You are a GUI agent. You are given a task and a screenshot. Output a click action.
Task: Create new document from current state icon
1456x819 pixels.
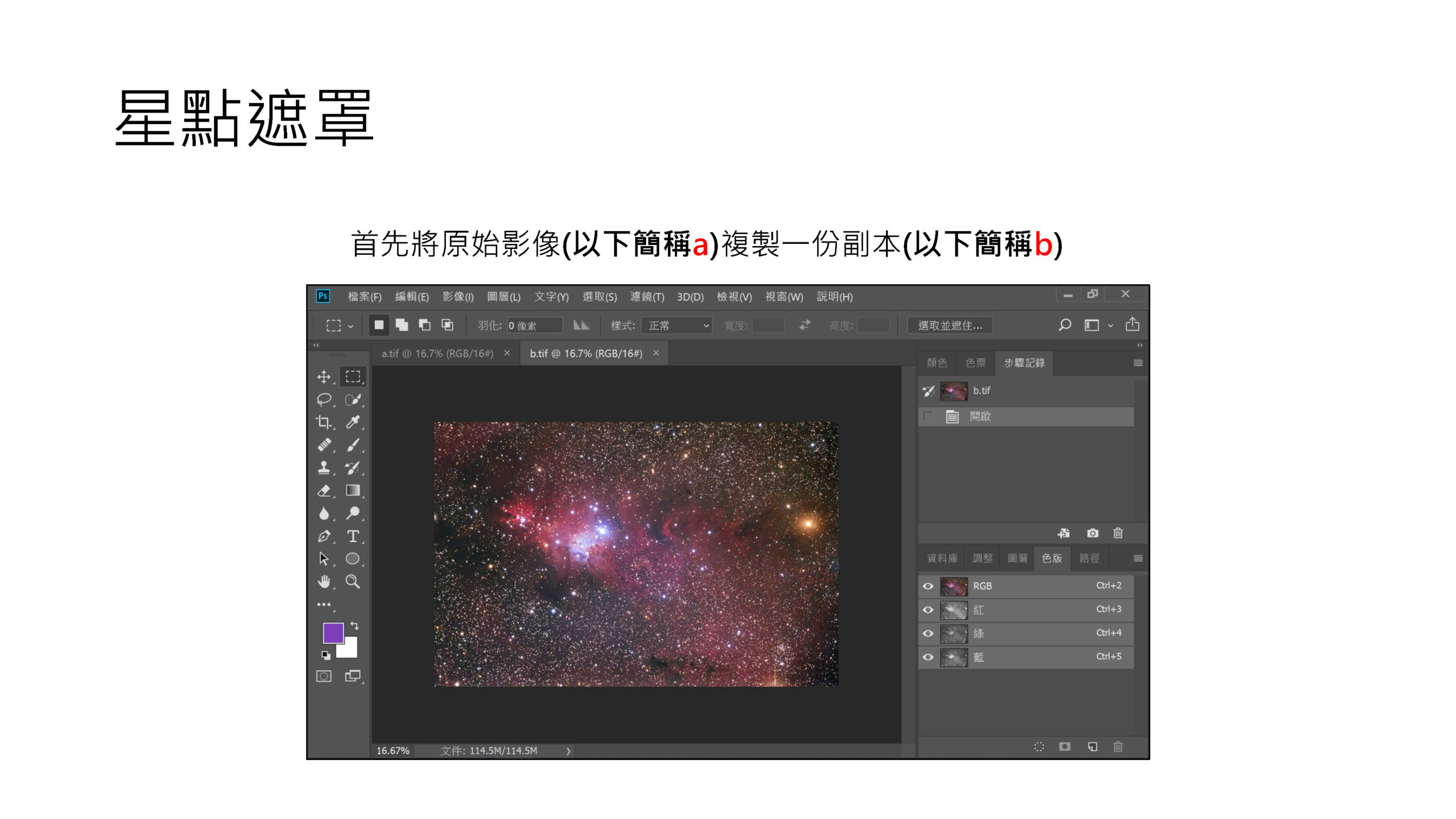(x=1064, y=533)
